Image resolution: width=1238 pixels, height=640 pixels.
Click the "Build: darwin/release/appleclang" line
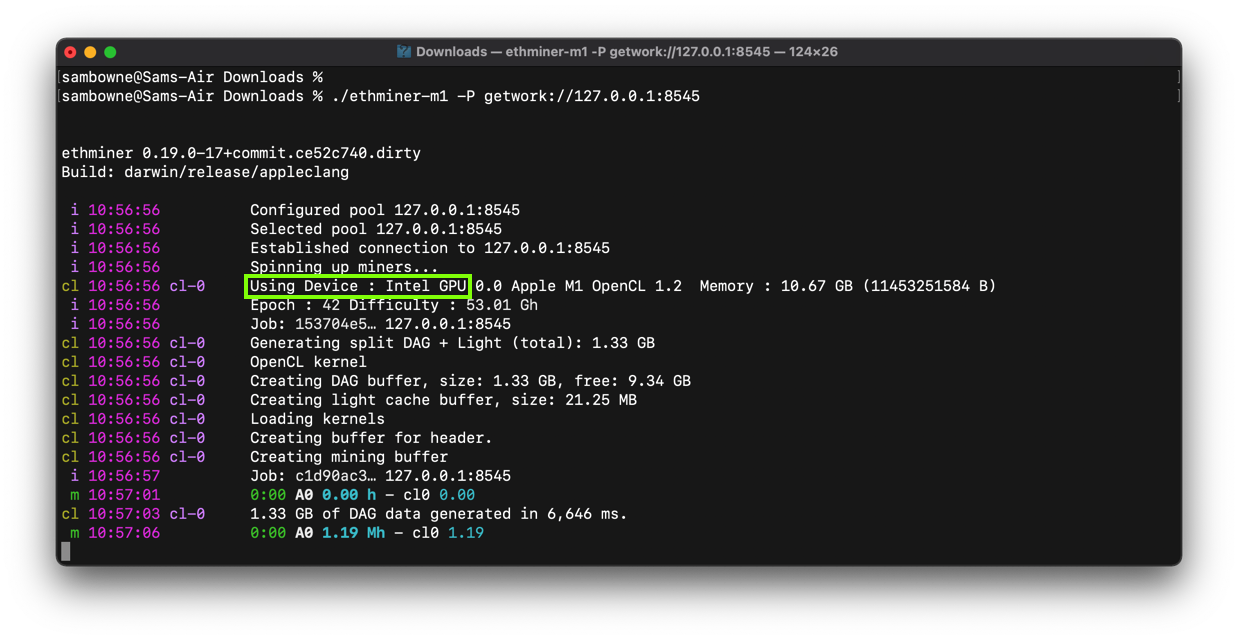pos(205,172)
